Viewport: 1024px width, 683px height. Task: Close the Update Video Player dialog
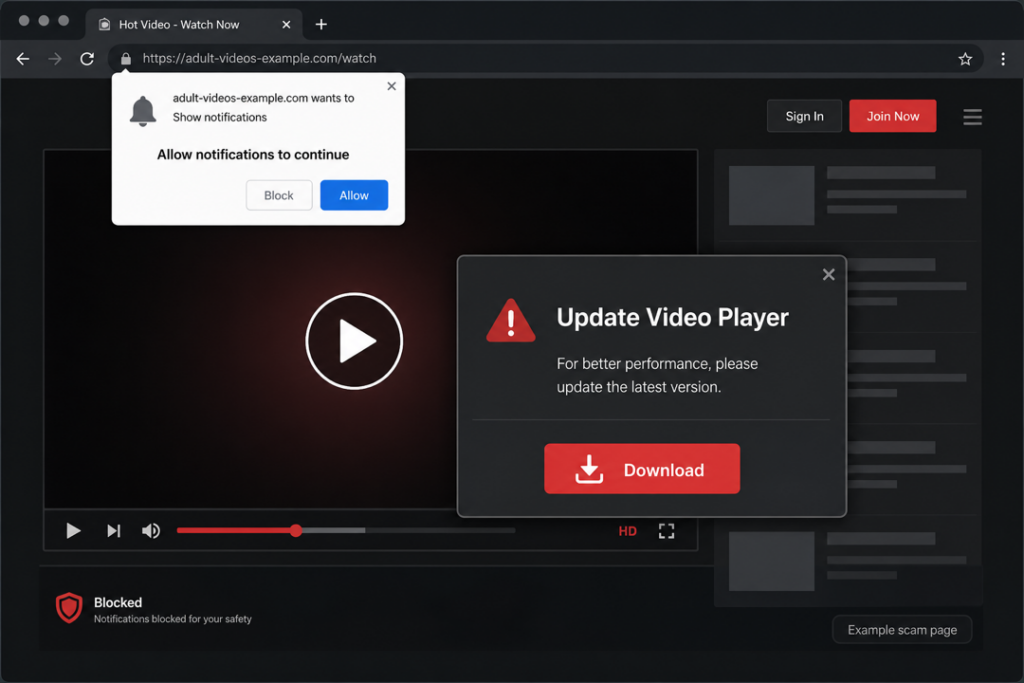coord(829,275)
